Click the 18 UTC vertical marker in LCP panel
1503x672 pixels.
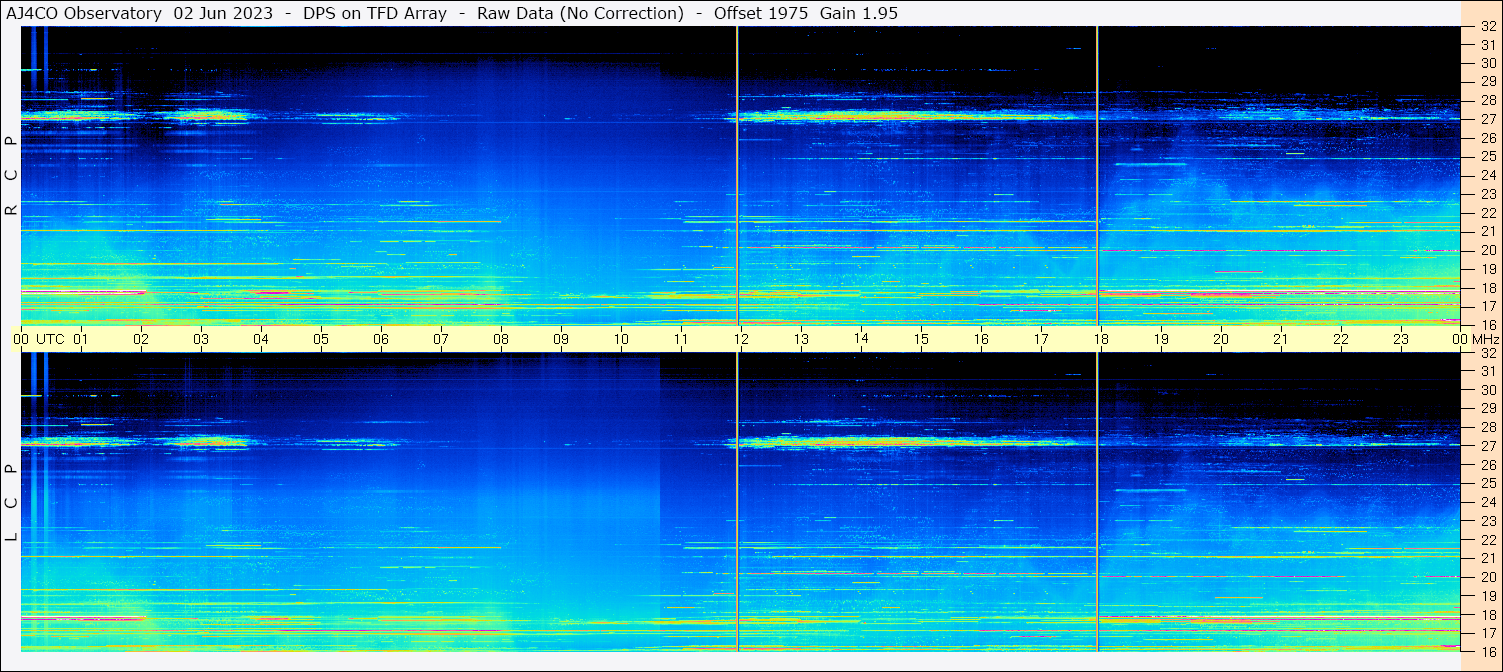[x=1097, y=502]
